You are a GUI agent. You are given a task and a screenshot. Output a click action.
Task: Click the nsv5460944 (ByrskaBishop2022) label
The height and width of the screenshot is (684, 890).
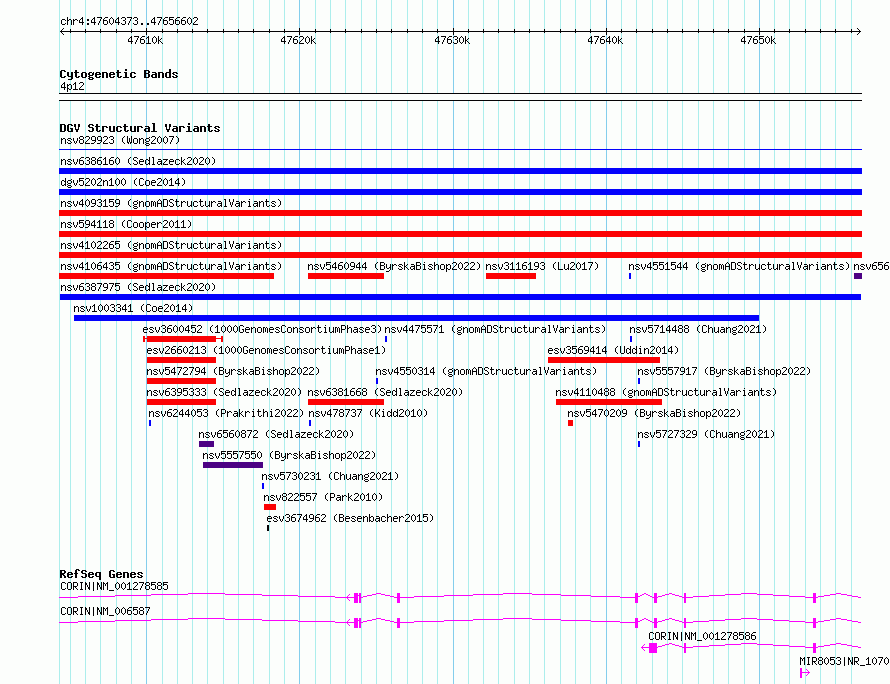[394, 266]
